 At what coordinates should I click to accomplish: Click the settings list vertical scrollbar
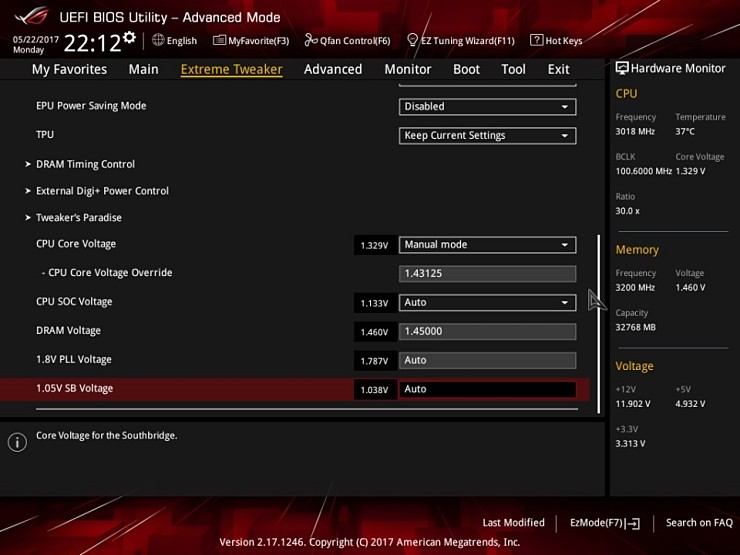click(598, 324)
